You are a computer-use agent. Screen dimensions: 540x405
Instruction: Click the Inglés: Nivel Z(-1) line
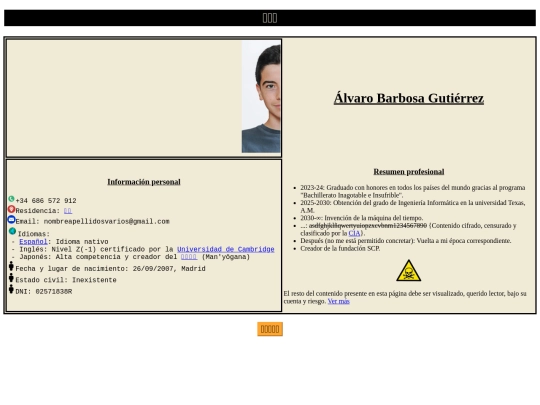(143, 249)
